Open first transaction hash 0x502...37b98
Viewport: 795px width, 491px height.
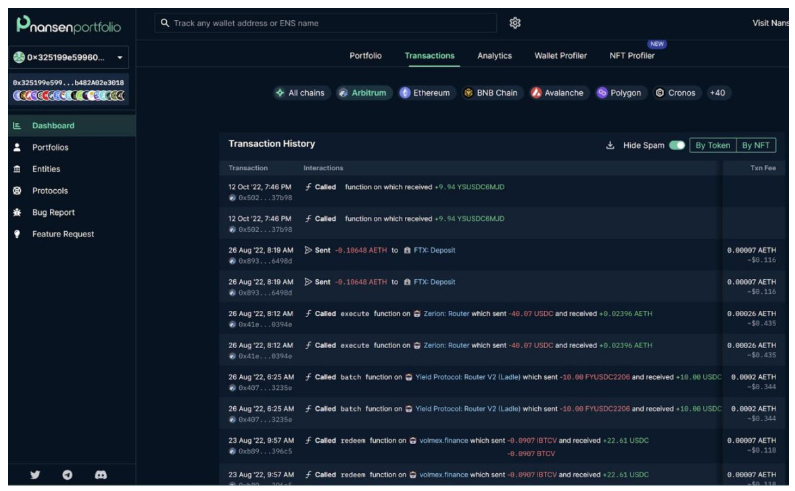tap(265, 198)
